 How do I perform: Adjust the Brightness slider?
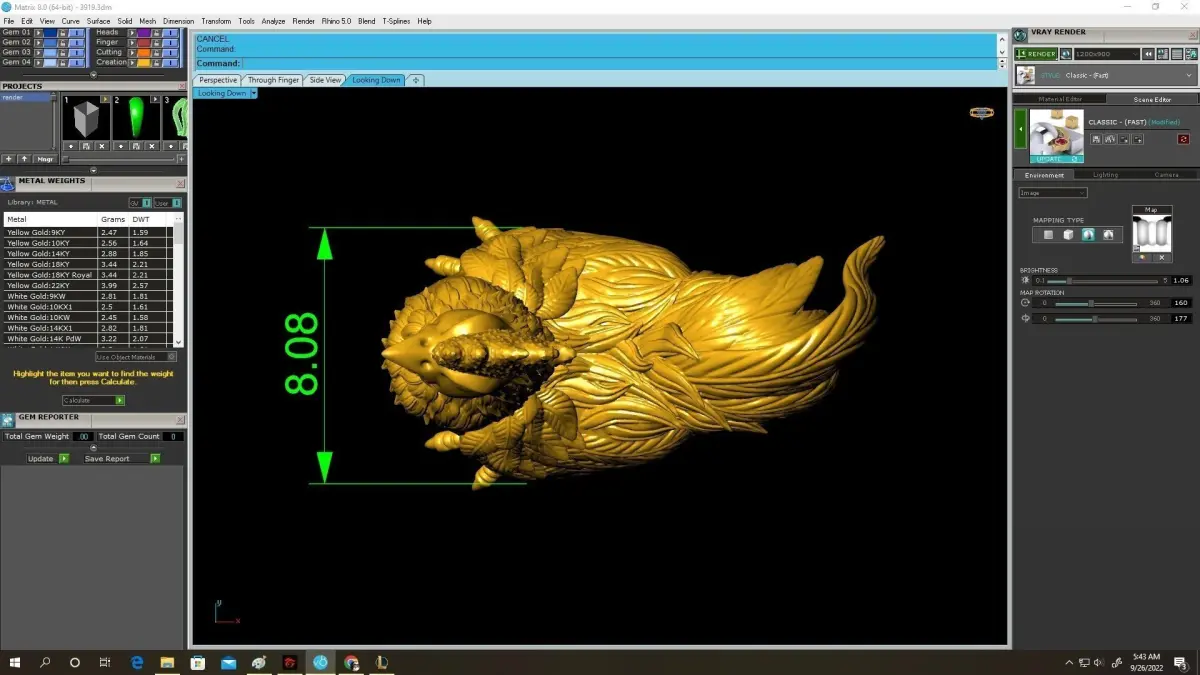tap(1102, 281)
